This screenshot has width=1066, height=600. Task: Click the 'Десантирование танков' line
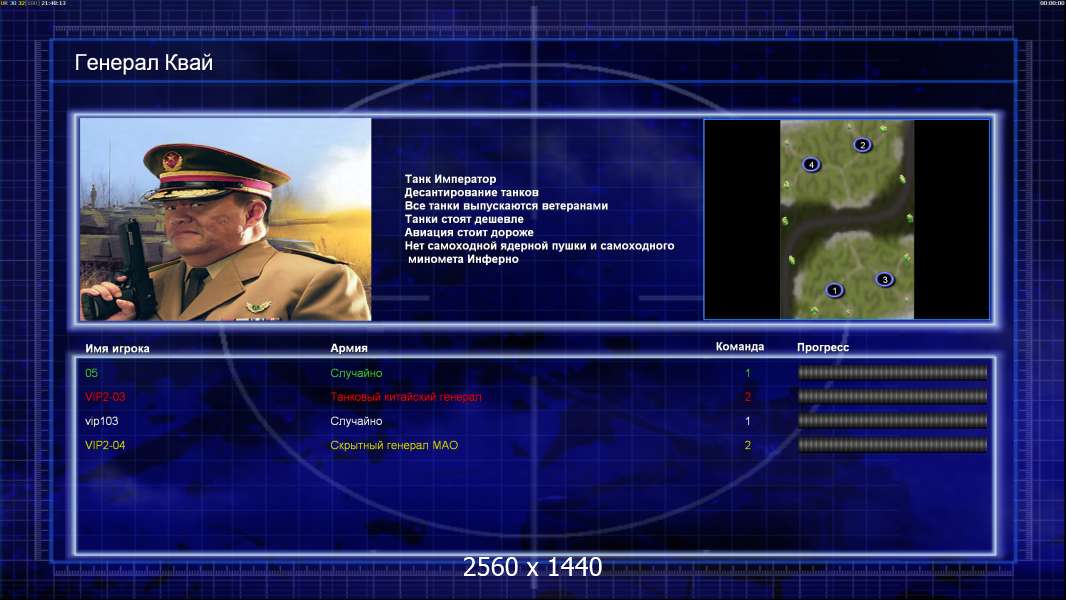click(x=471, y=192)
